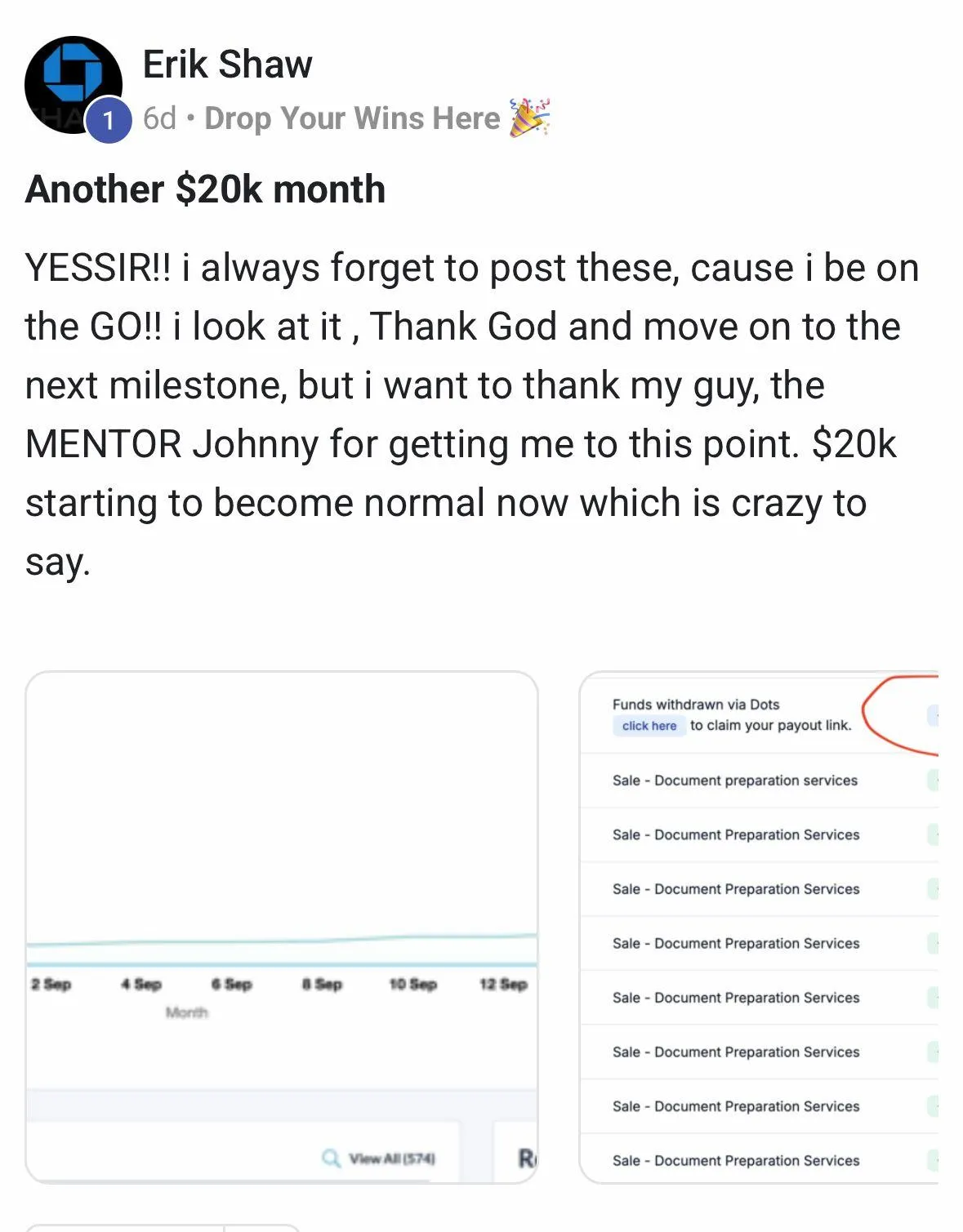The width and height of the screenshot is (963, 1232).
Task: Click the party popper emoji
Action: click(x=529, y=118)
